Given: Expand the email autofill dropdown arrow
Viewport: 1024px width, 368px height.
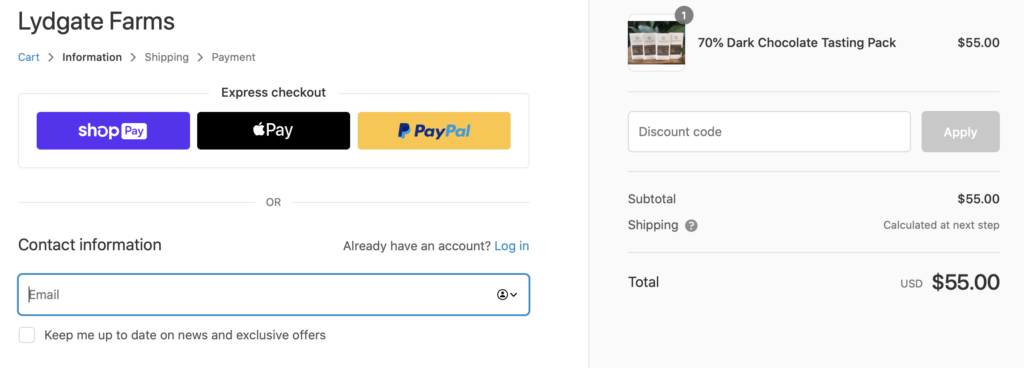Looking at the screenshot, I should click(514, 295).
